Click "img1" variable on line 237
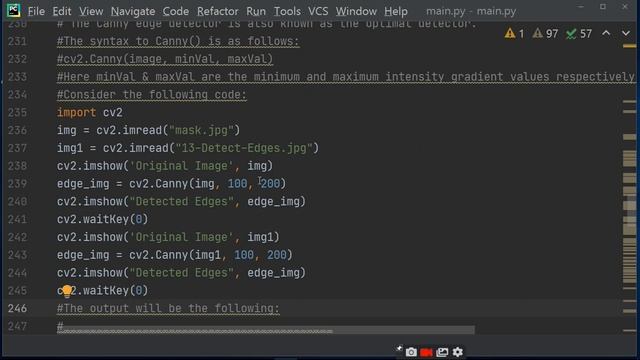 (x=70, y=148)
